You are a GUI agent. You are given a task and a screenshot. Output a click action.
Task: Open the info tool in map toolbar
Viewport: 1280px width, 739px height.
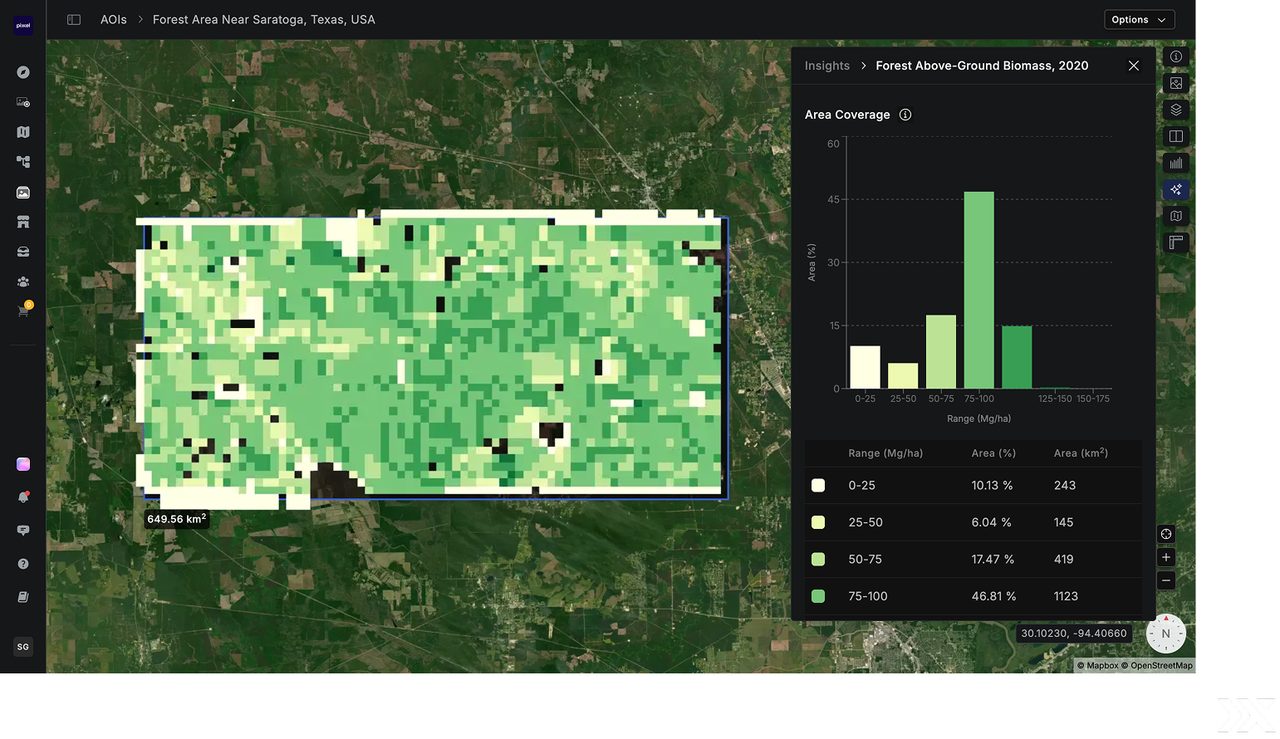(x=1176, y=57)
